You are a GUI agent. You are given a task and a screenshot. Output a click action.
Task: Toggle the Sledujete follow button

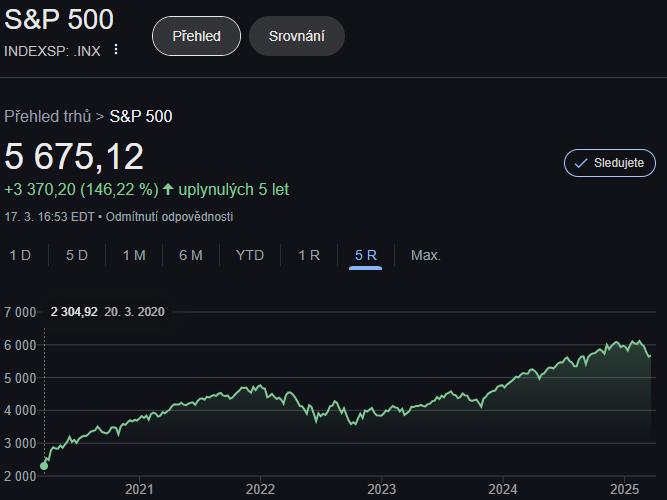pyautogui.click(x=610, y=163)
